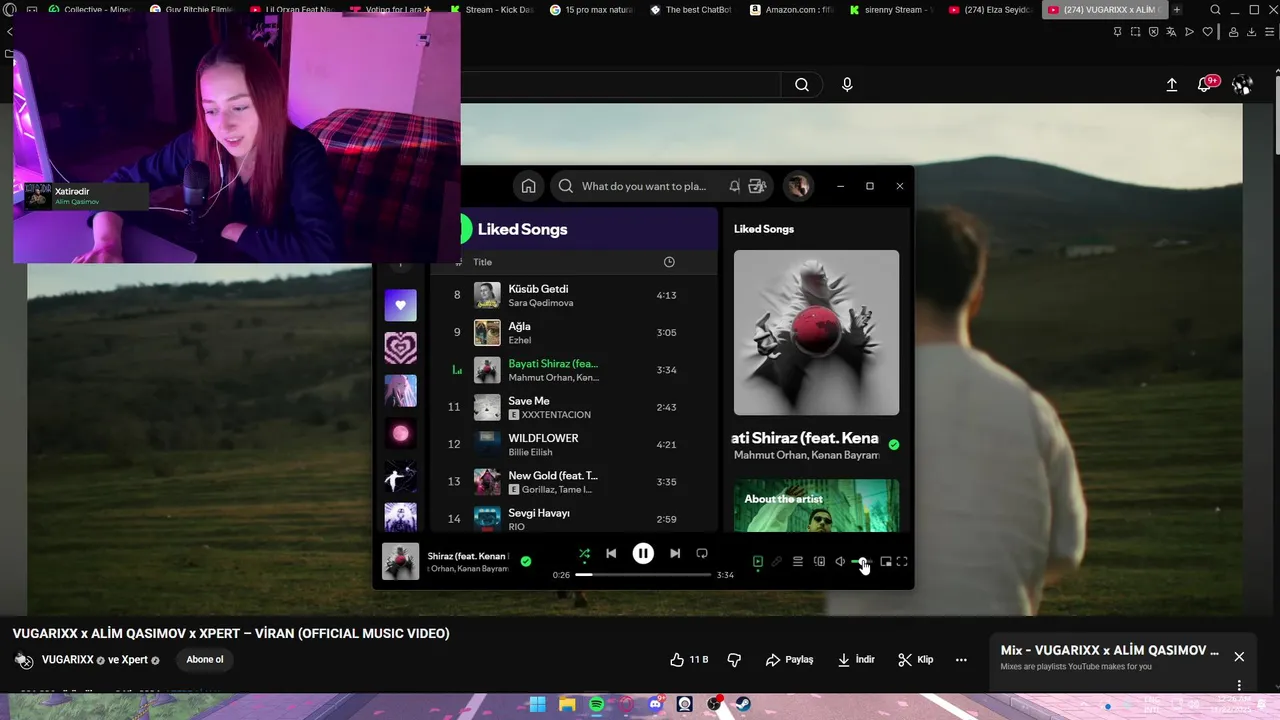Open Liked Songs heart playlist in sidebar

[400, 305]
